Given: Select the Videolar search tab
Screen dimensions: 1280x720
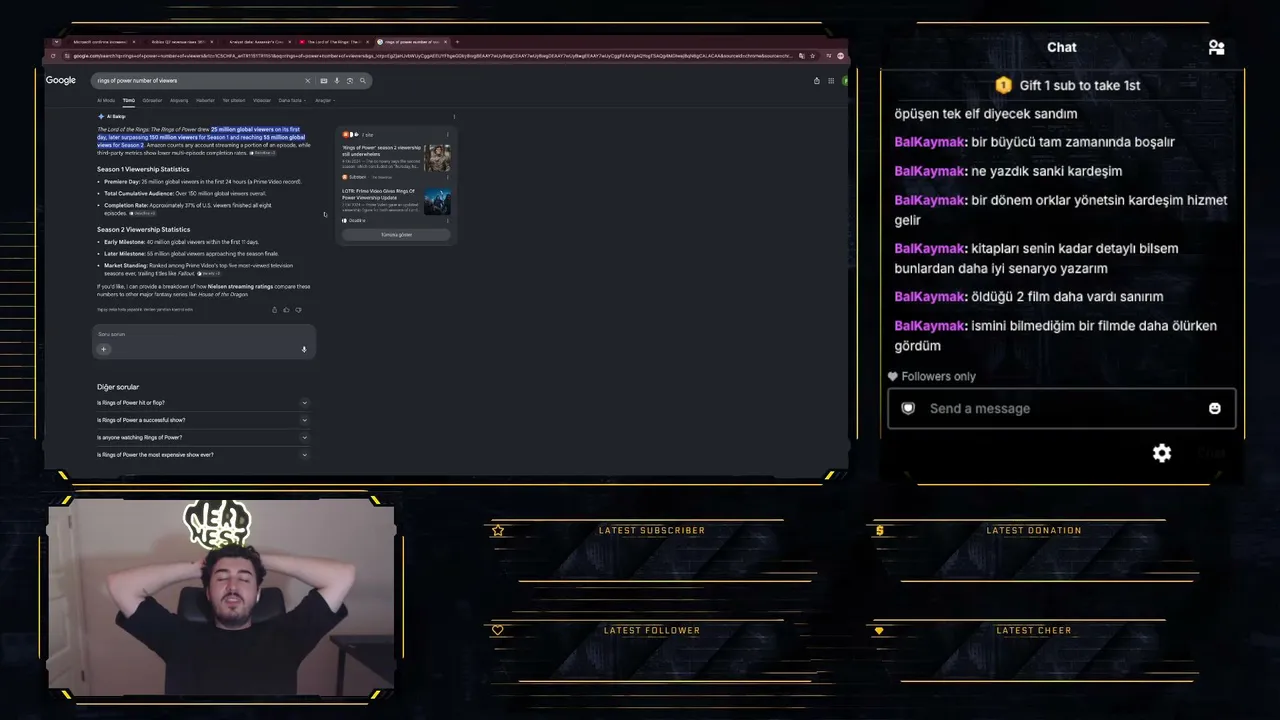Looking at the screenshot, I should (x=262, y=101).
